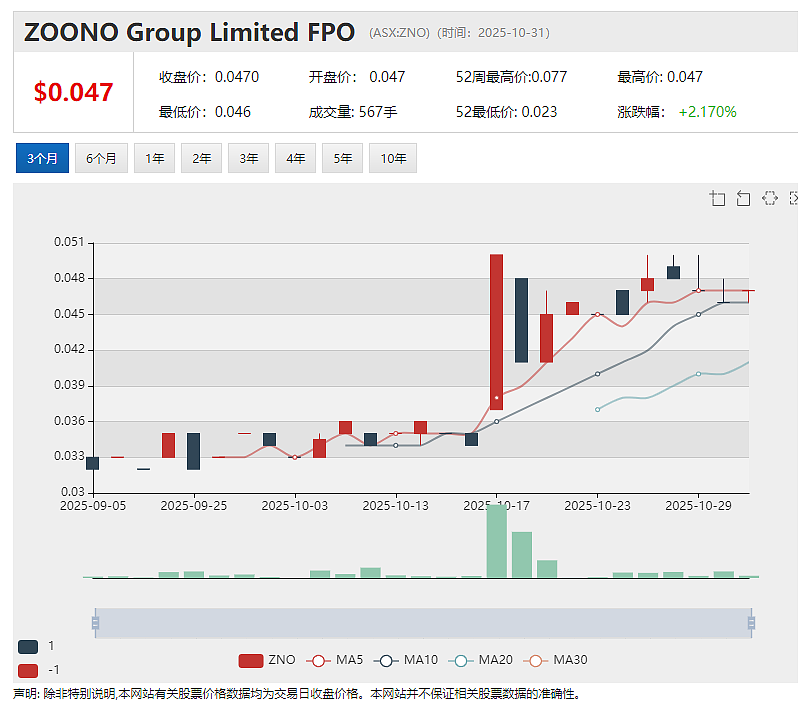
Task: Show the 10年 price history tab
Action: (x=393, y=158)
